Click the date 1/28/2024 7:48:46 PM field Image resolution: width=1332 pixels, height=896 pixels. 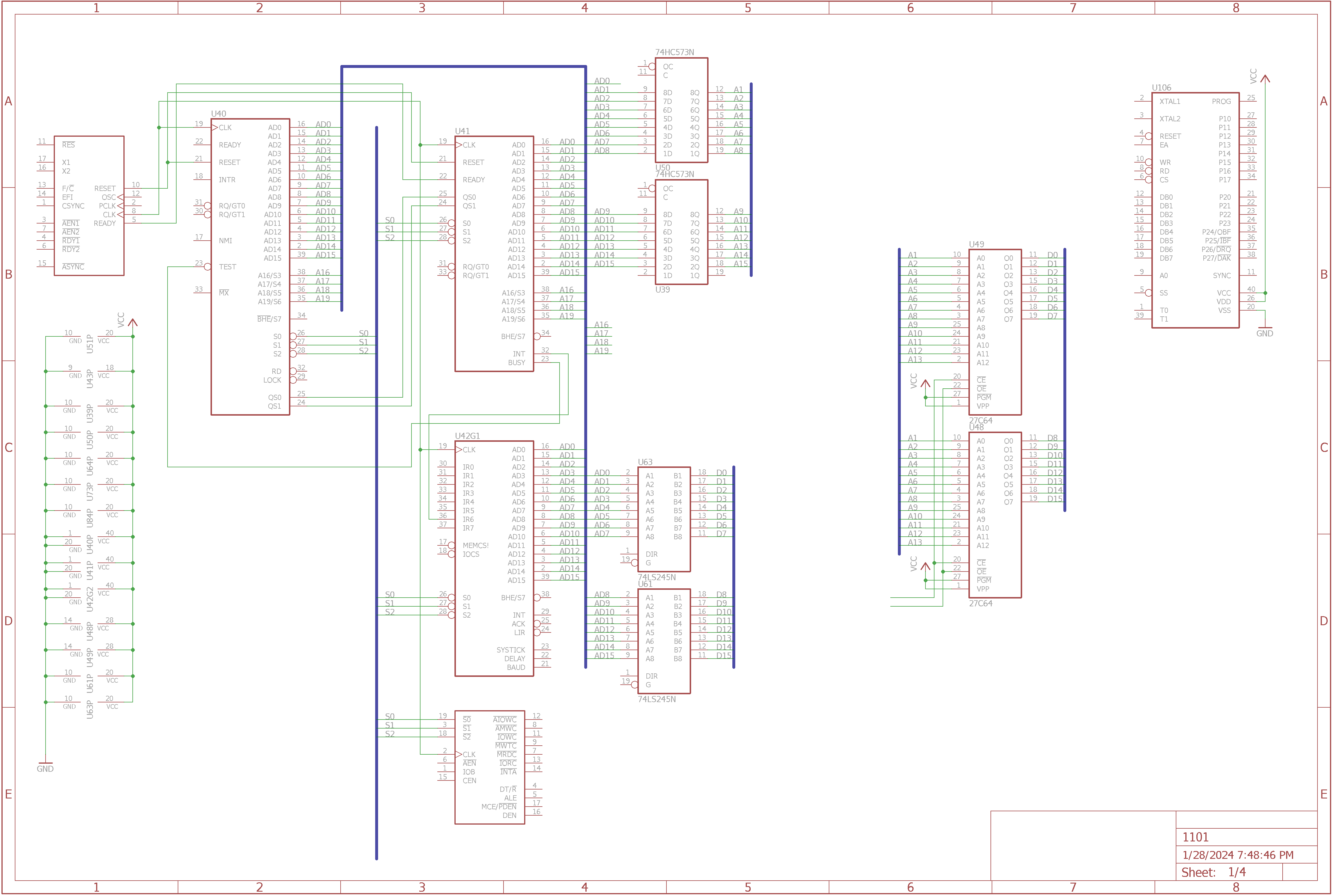click(1238, 855)
